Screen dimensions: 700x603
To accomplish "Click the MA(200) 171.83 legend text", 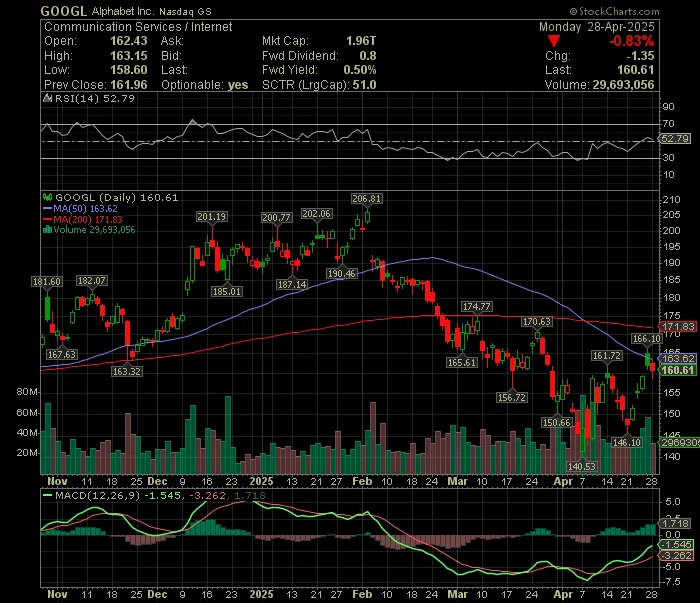I will pyautogui.click(x=88, y=219).
